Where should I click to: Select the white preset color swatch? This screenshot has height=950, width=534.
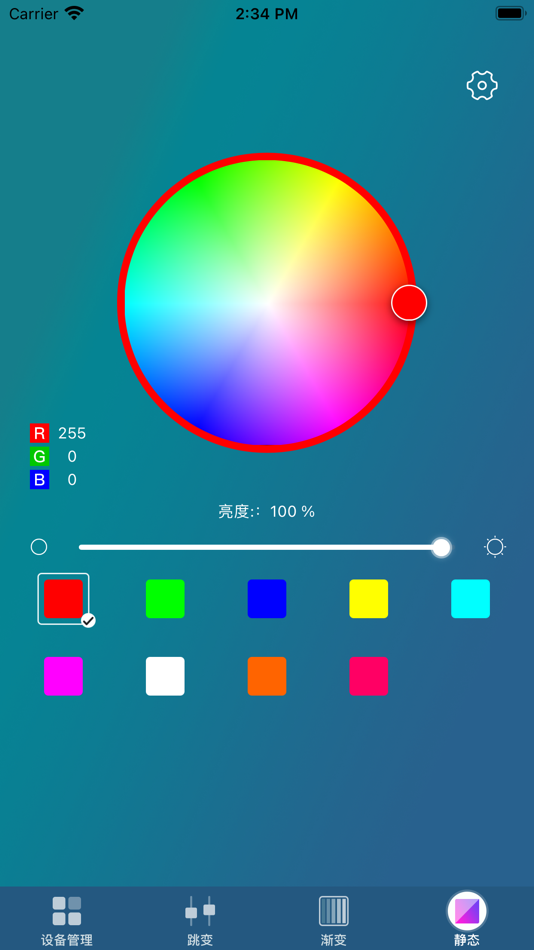(165, 676)
